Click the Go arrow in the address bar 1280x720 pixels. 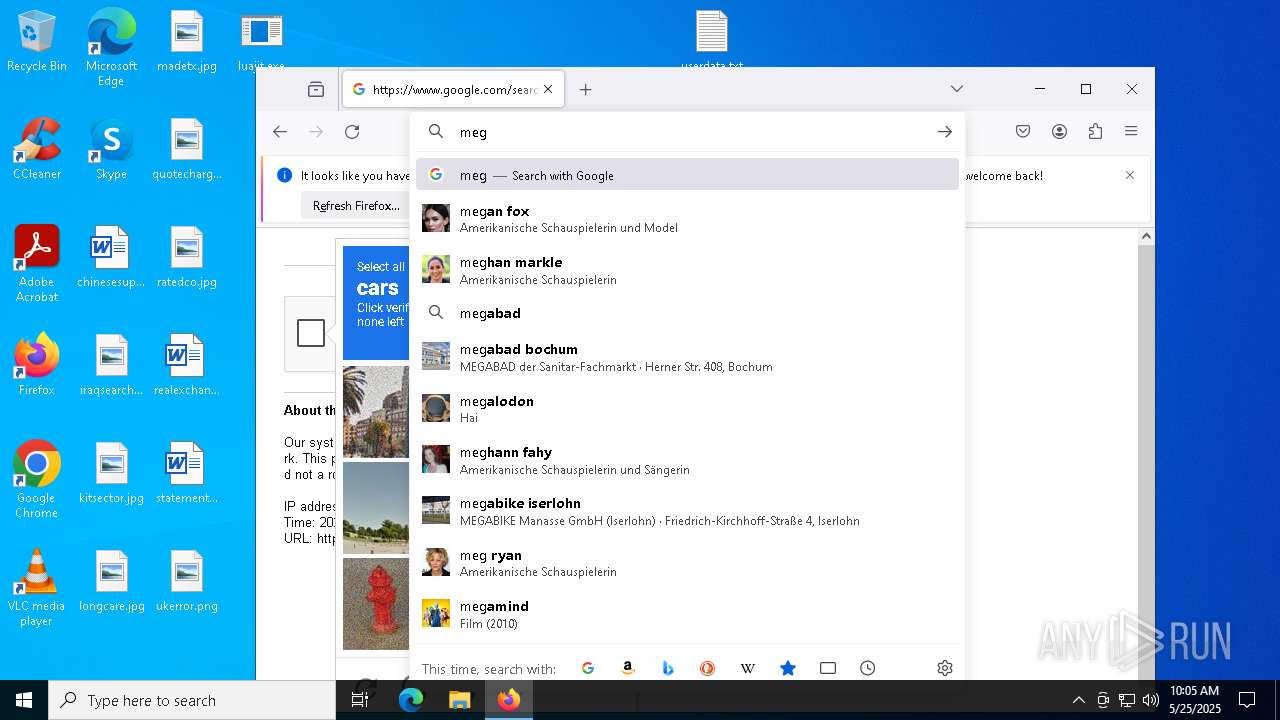(945, 132)
